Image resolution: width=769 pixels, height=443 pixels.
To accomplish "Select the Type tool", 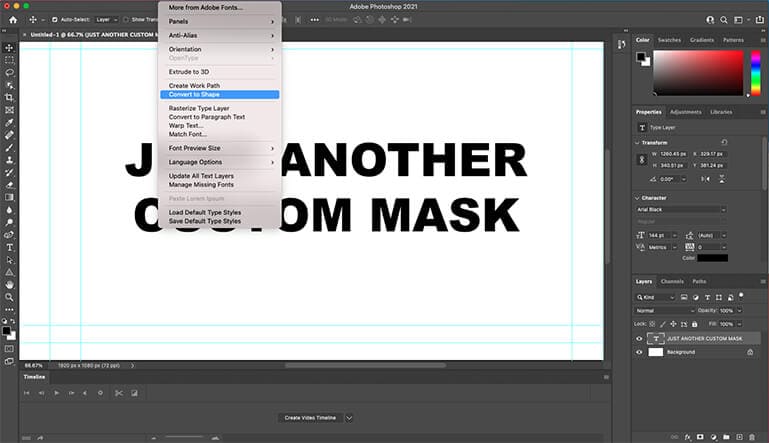I will click(9, 247).
